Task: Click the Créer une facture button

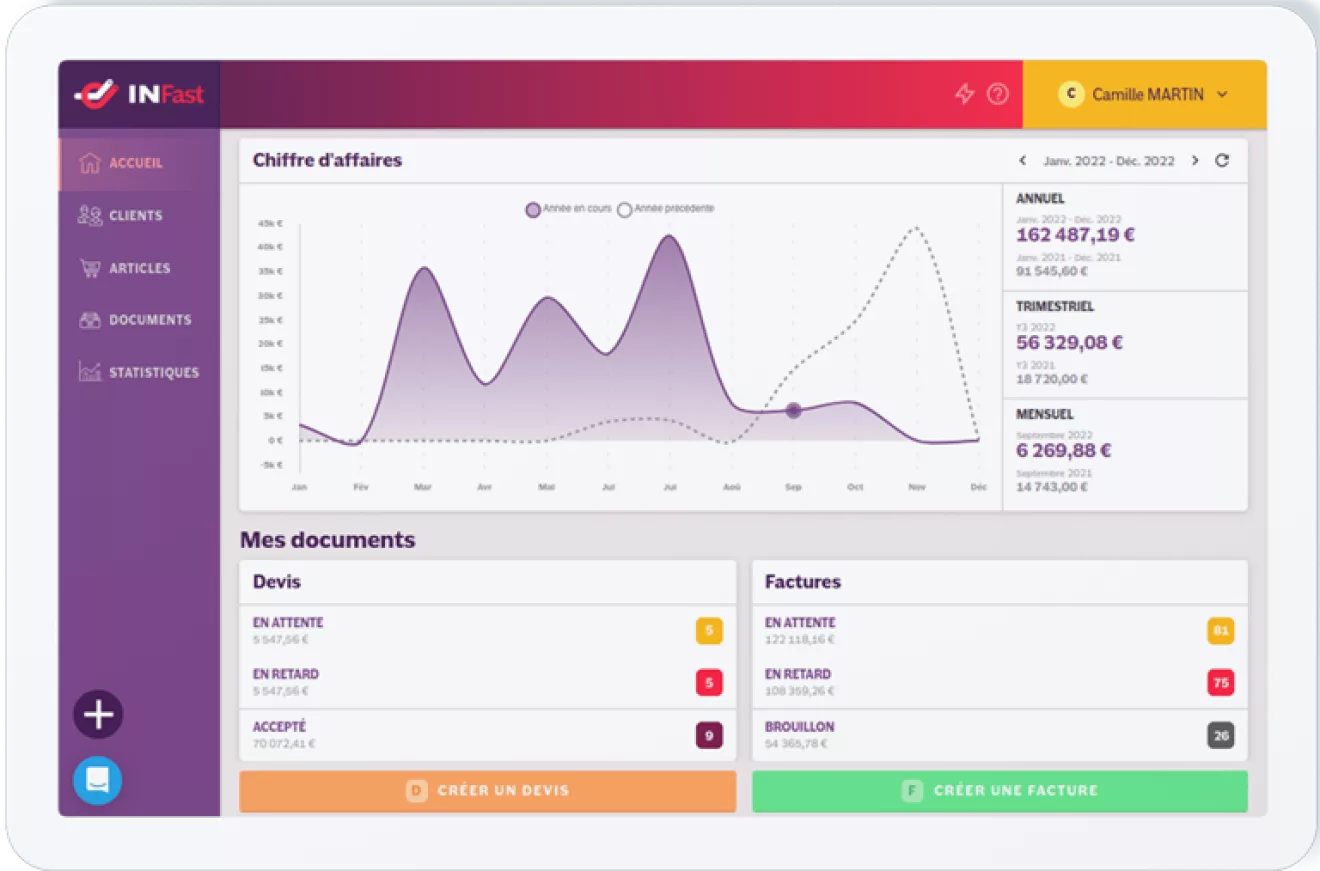Action: tap(1000, 791)
